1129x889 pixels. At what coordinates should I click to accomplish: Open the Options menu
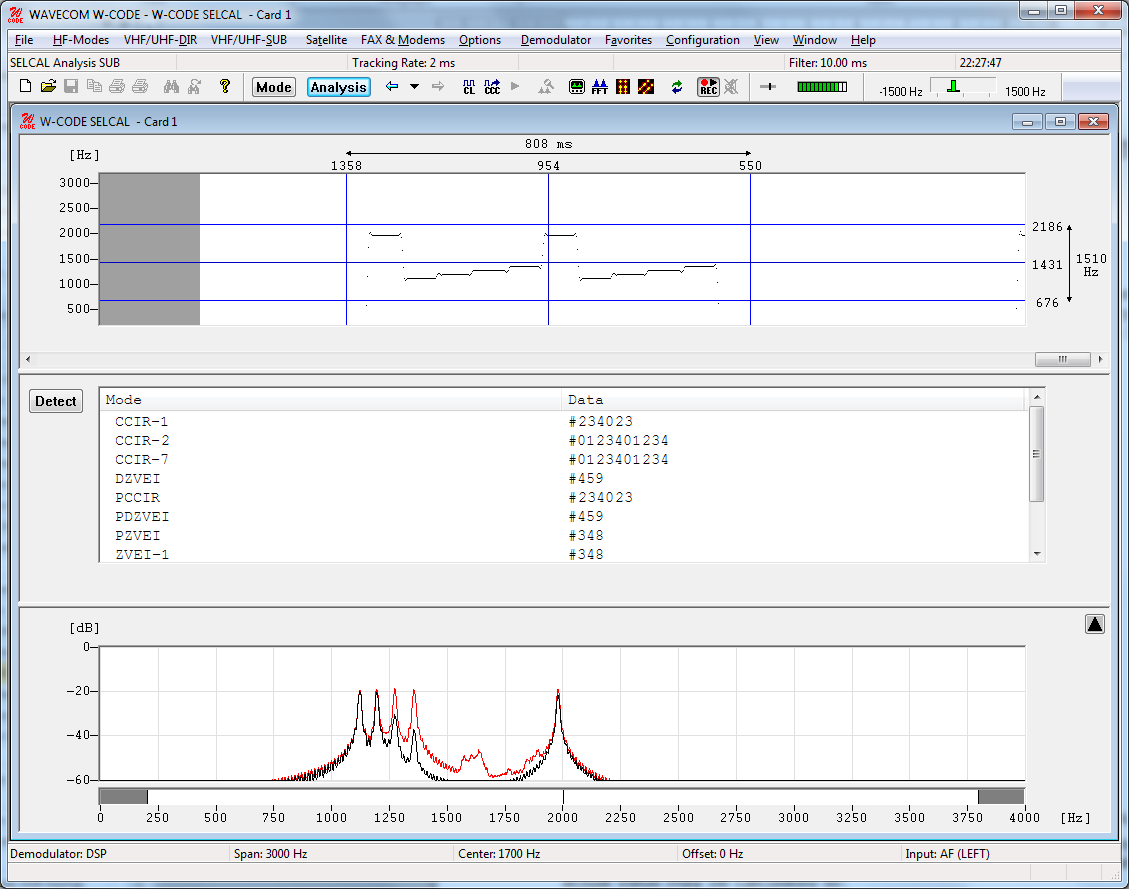click(x=480, y=40)
